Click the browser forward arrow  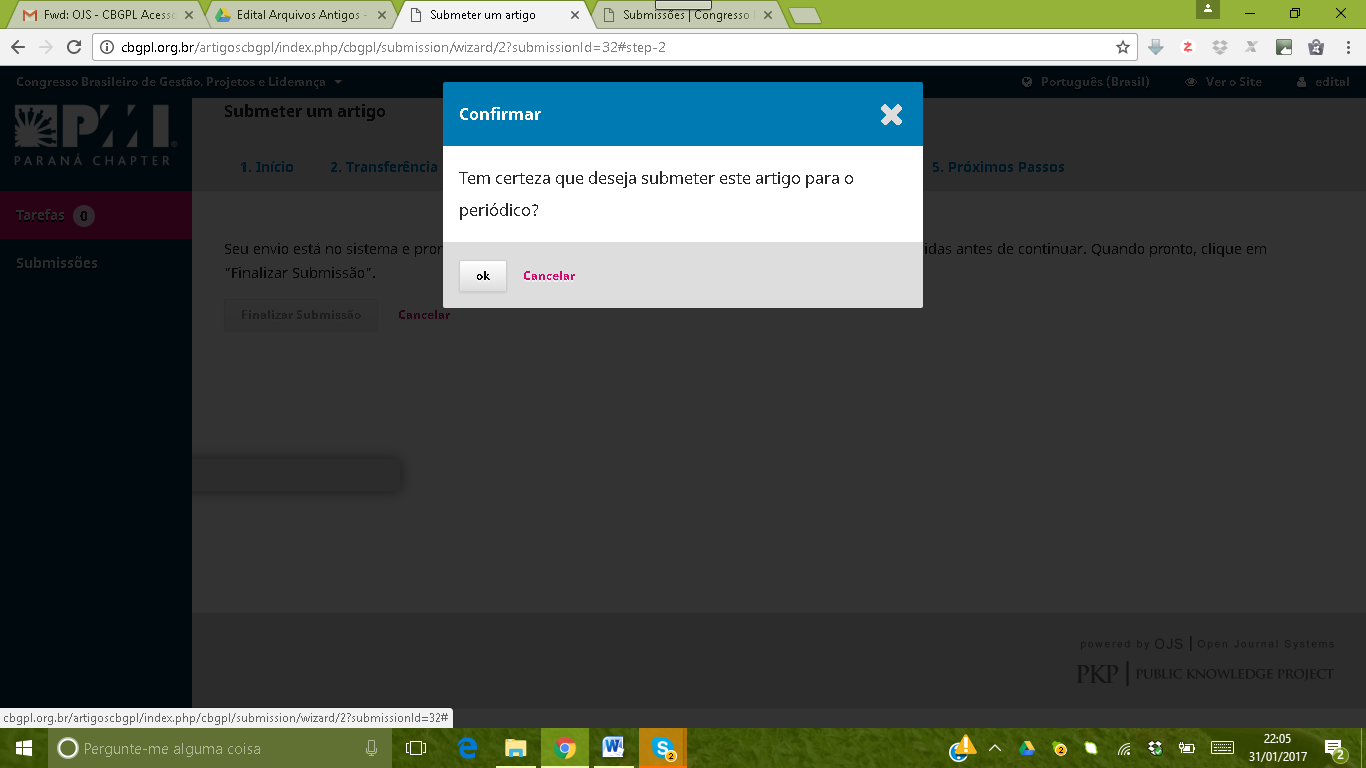[x=45, y=47]
